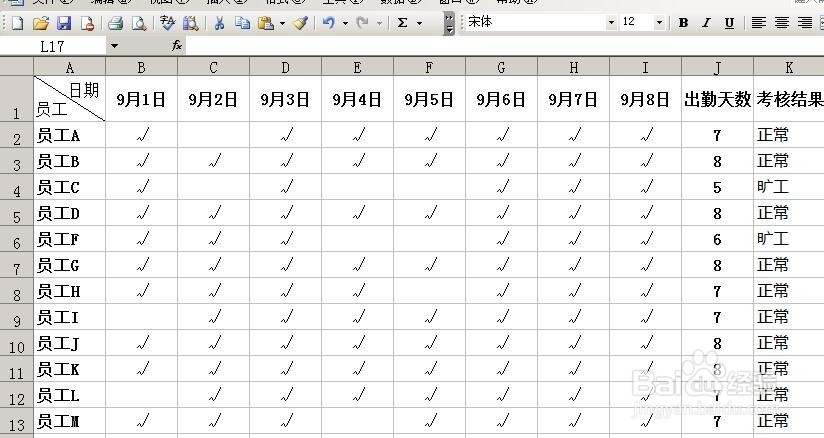Select the diagonal 日期/员工 header cell

point(69,99)
